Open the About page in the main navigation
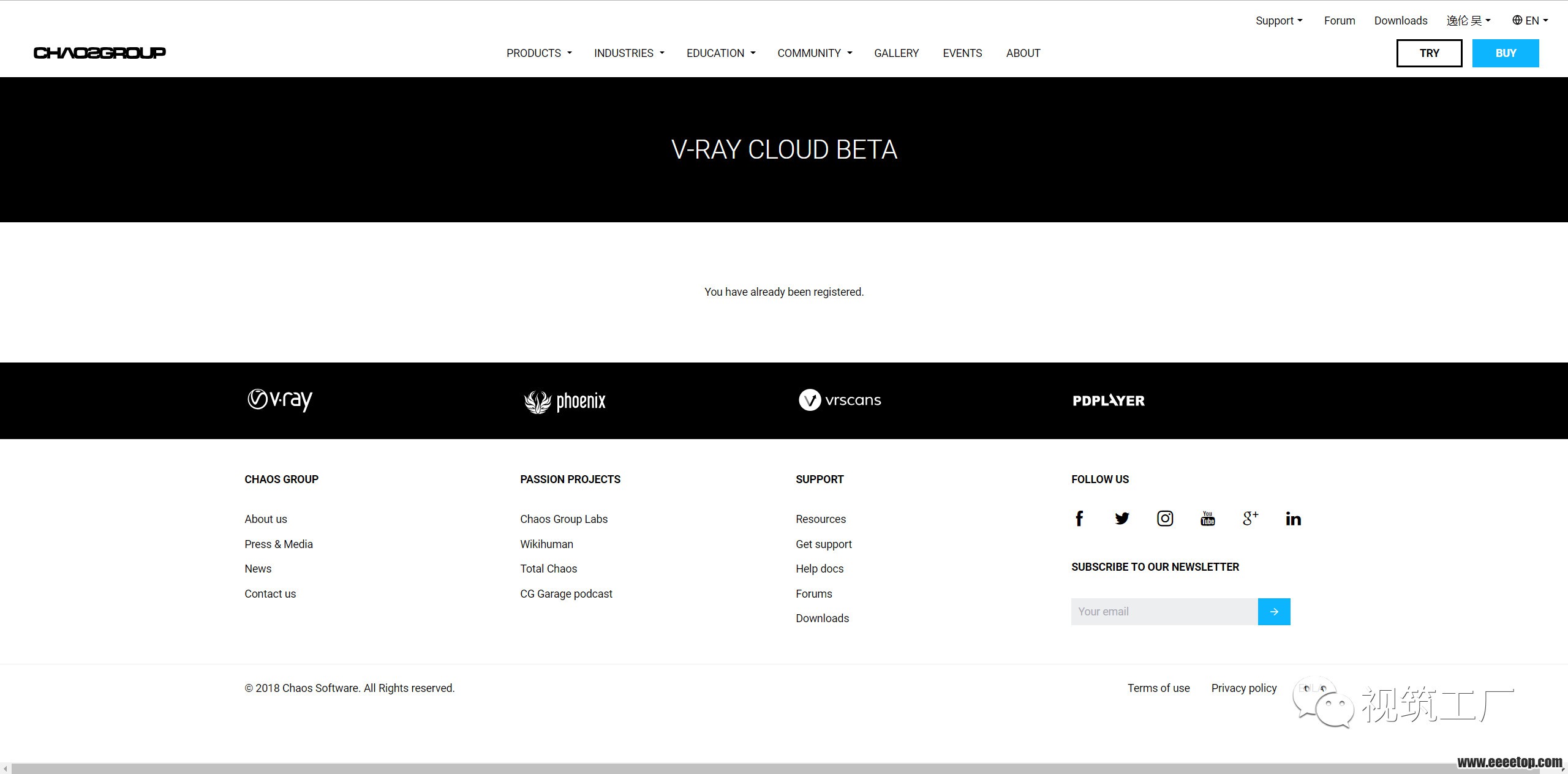1568x774 pixels. (1023, 53)
